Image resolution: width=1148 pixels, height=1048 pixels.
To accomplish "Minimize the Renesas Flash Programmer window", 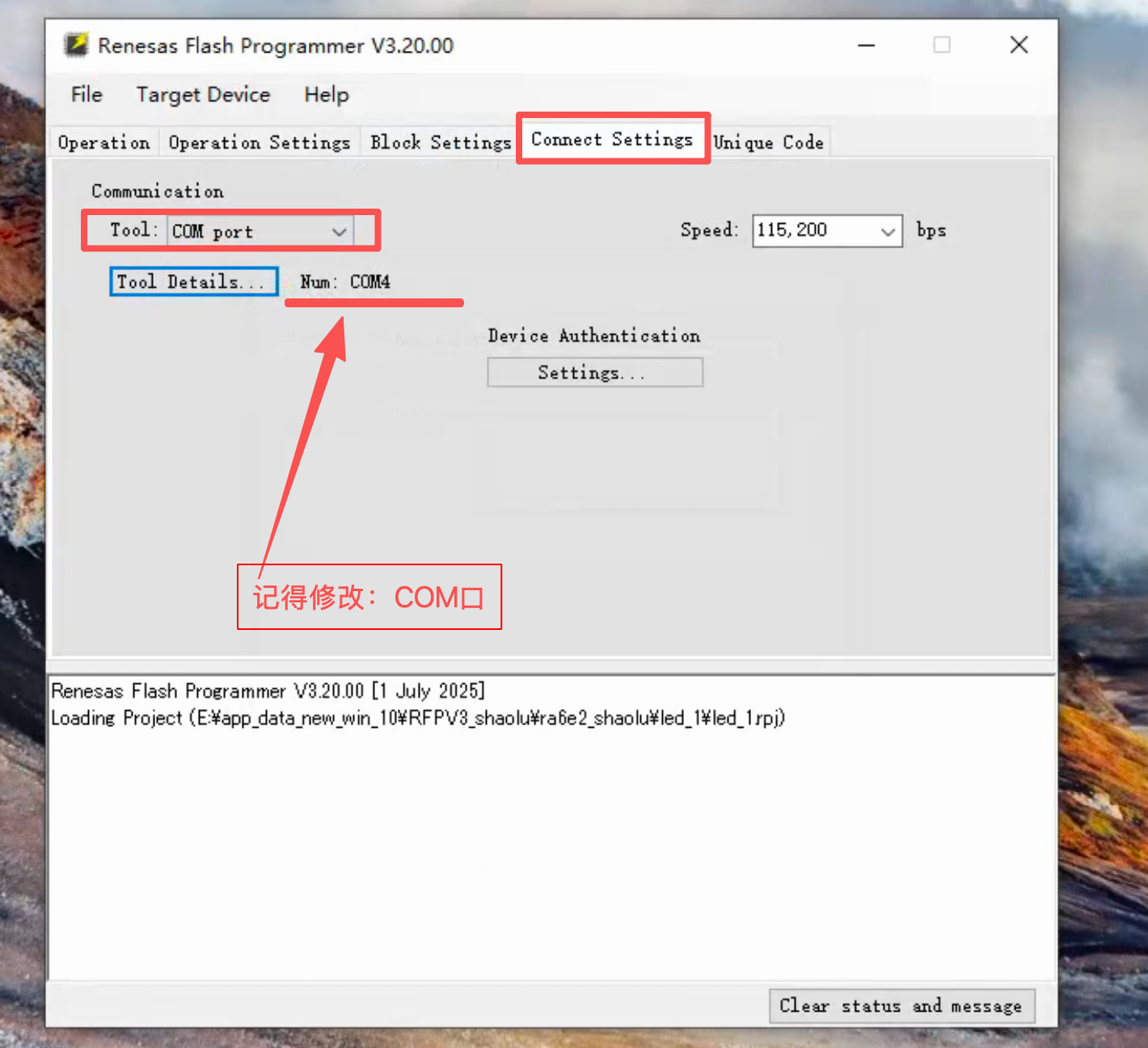I will (867, 45).
